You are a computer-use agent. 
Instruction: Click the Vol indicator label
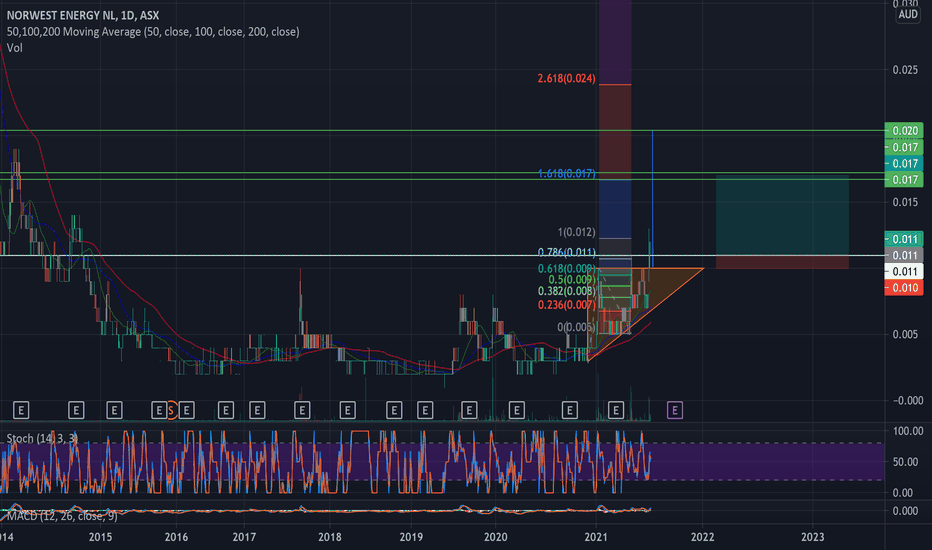coord(14,48)
